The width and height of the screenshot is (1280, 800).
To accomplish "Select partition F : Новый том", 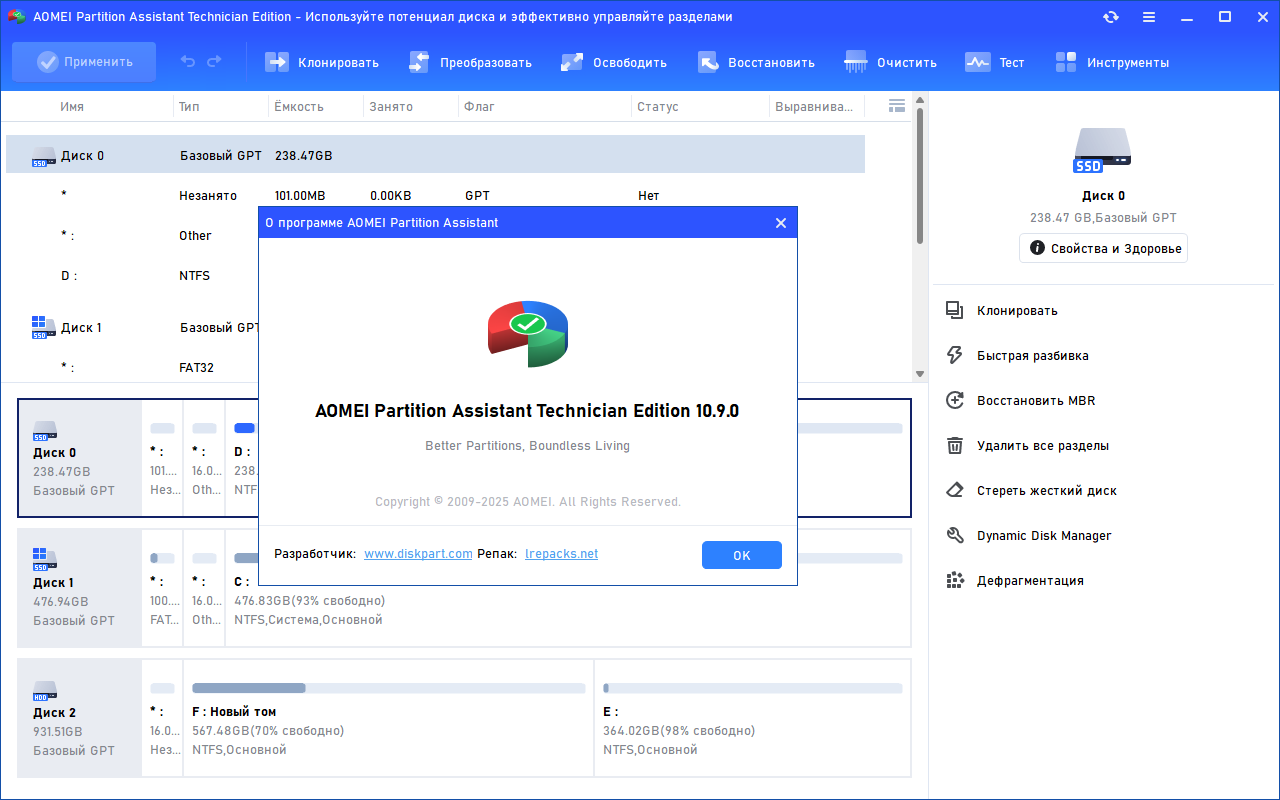I will [x=388, y=718].
